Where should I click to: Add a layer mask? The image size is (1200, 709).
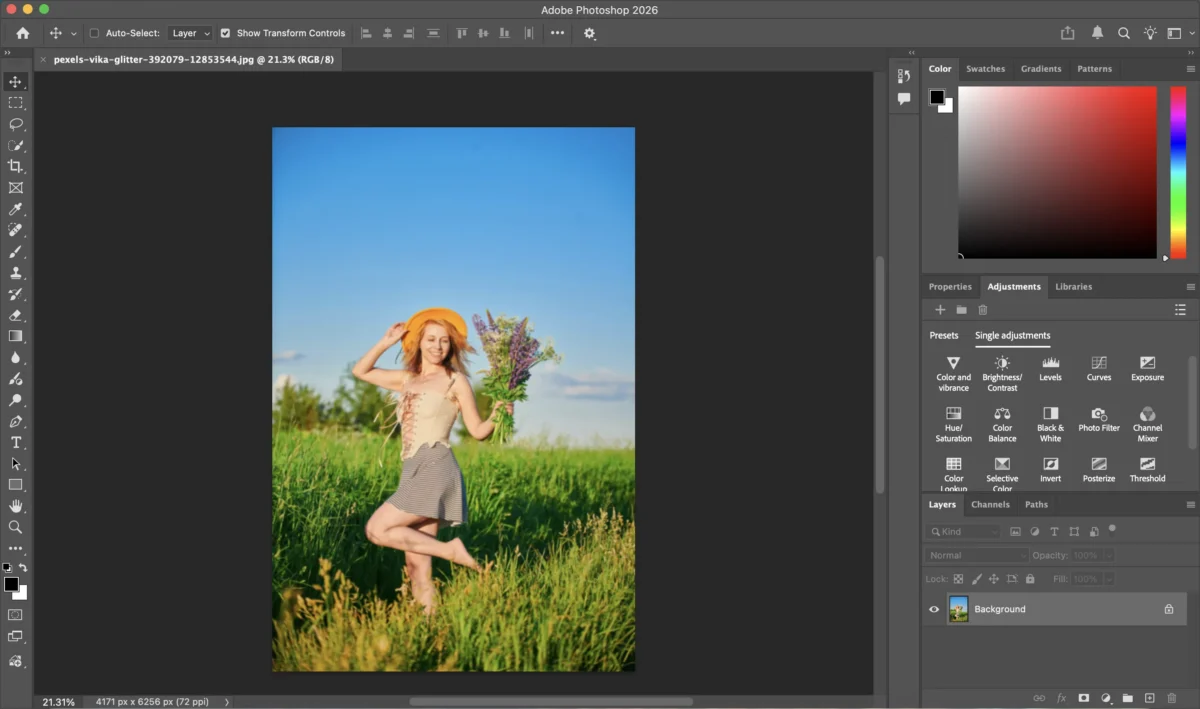pos(1084,698)
